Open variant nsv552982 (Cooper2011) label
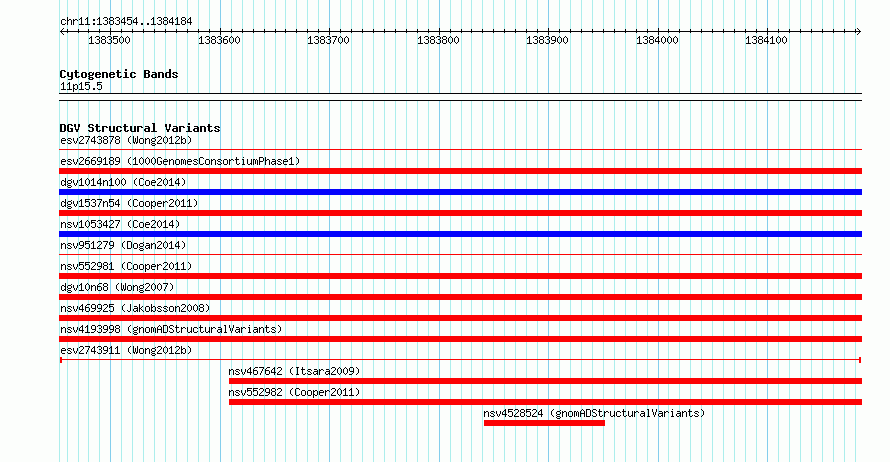Image resolution: width=890 pixels, height=462 pixels. [x=294, y=392]
